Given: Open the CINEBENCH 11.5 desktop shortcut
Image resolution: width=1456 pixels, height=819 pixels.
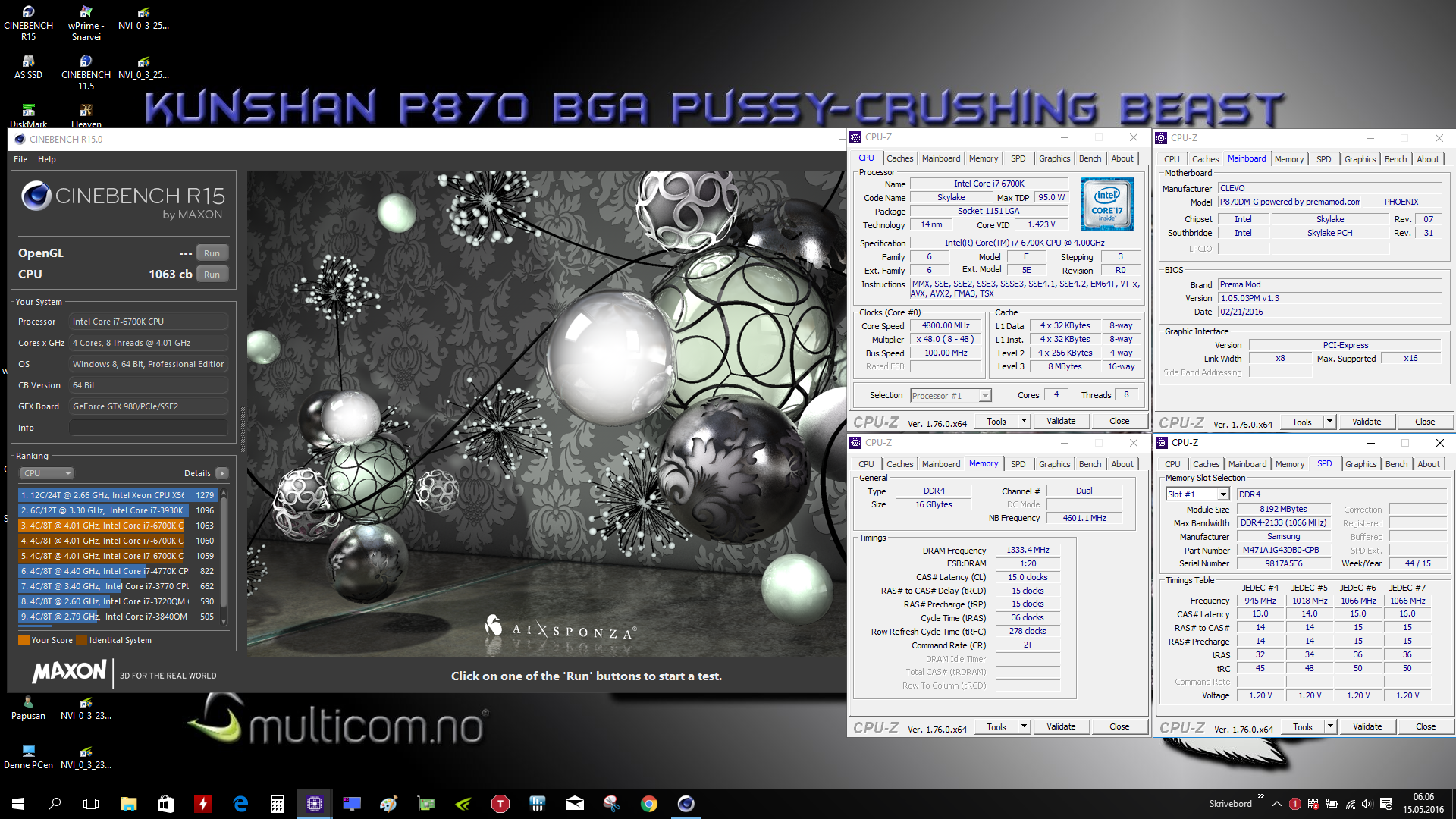Looking at the screenshot, I should click(86, 72).
